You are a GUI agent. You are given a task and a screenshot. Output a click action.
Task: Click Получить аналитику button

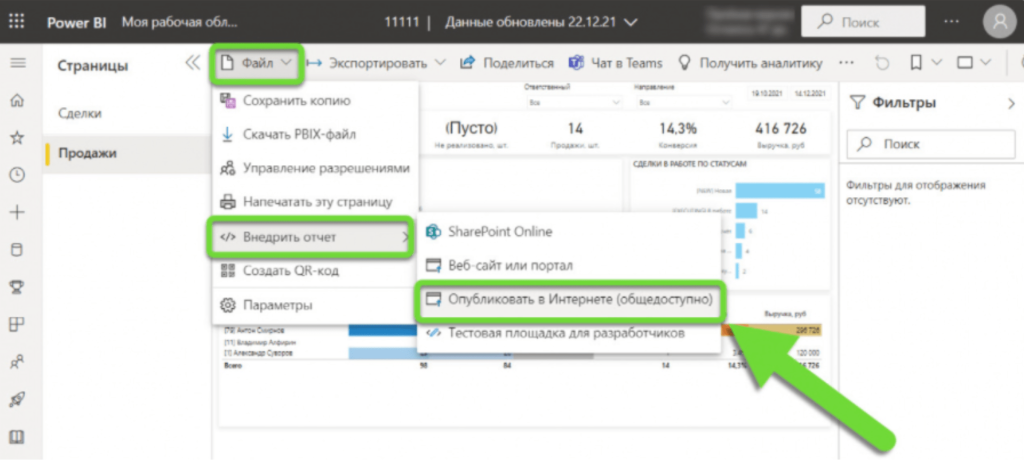click(750, 63)
